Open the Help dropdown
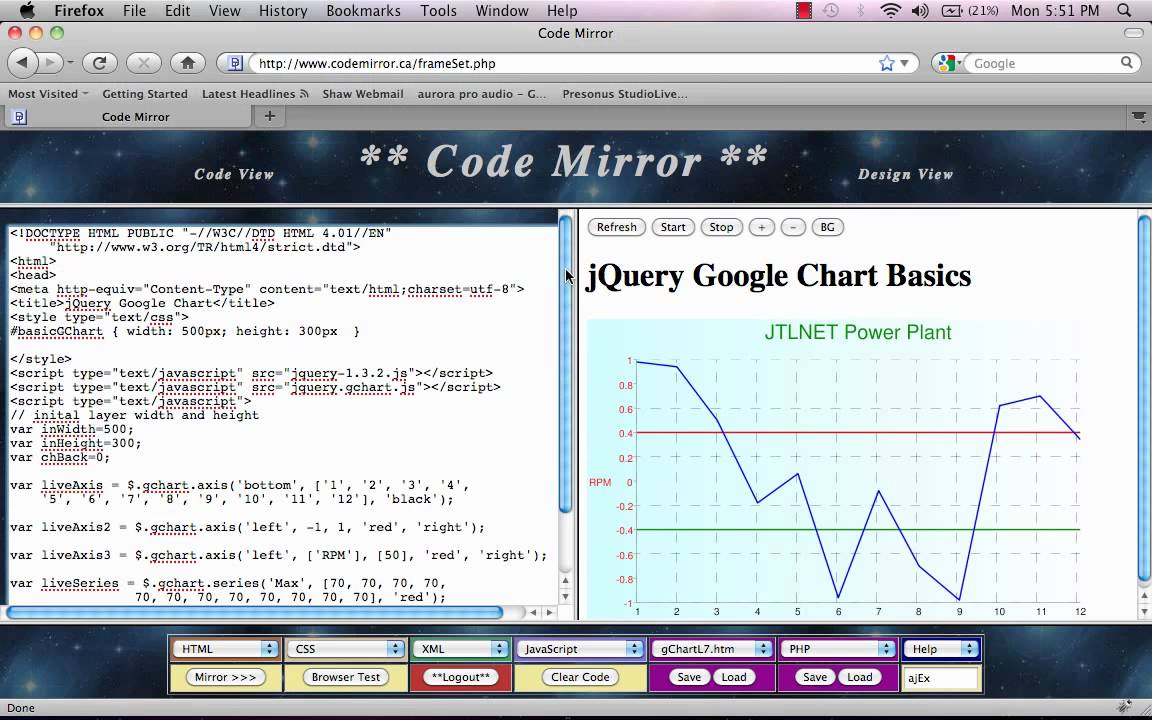Screen dimensions: 1152x720 pos(940,649)
